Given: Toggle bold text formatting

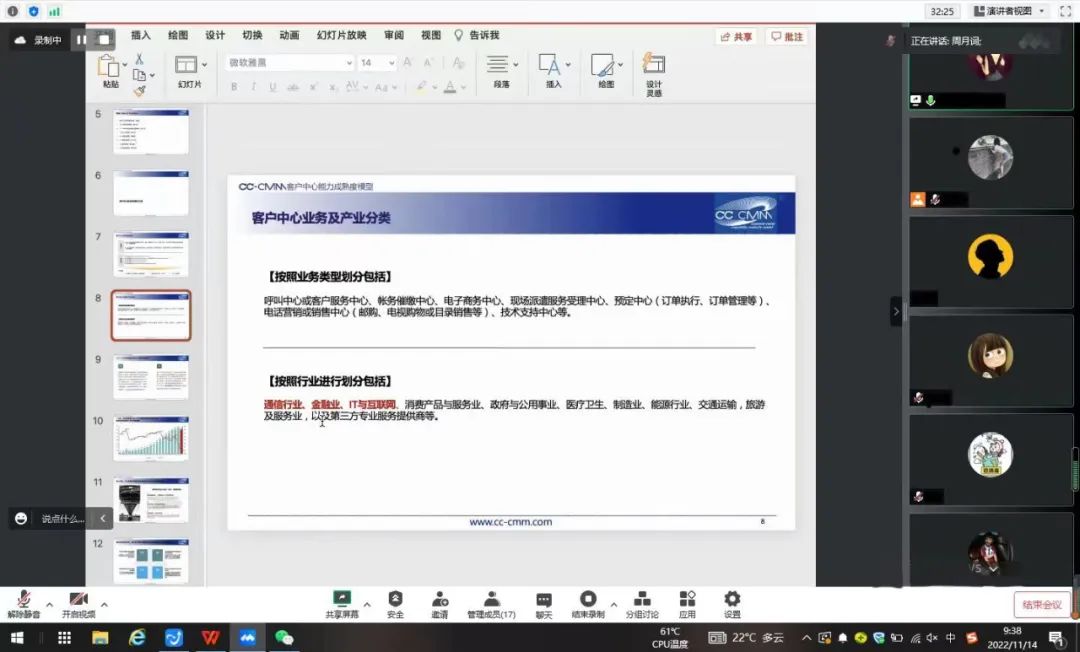Looking at the screenshot, I should tap(234, 87).
